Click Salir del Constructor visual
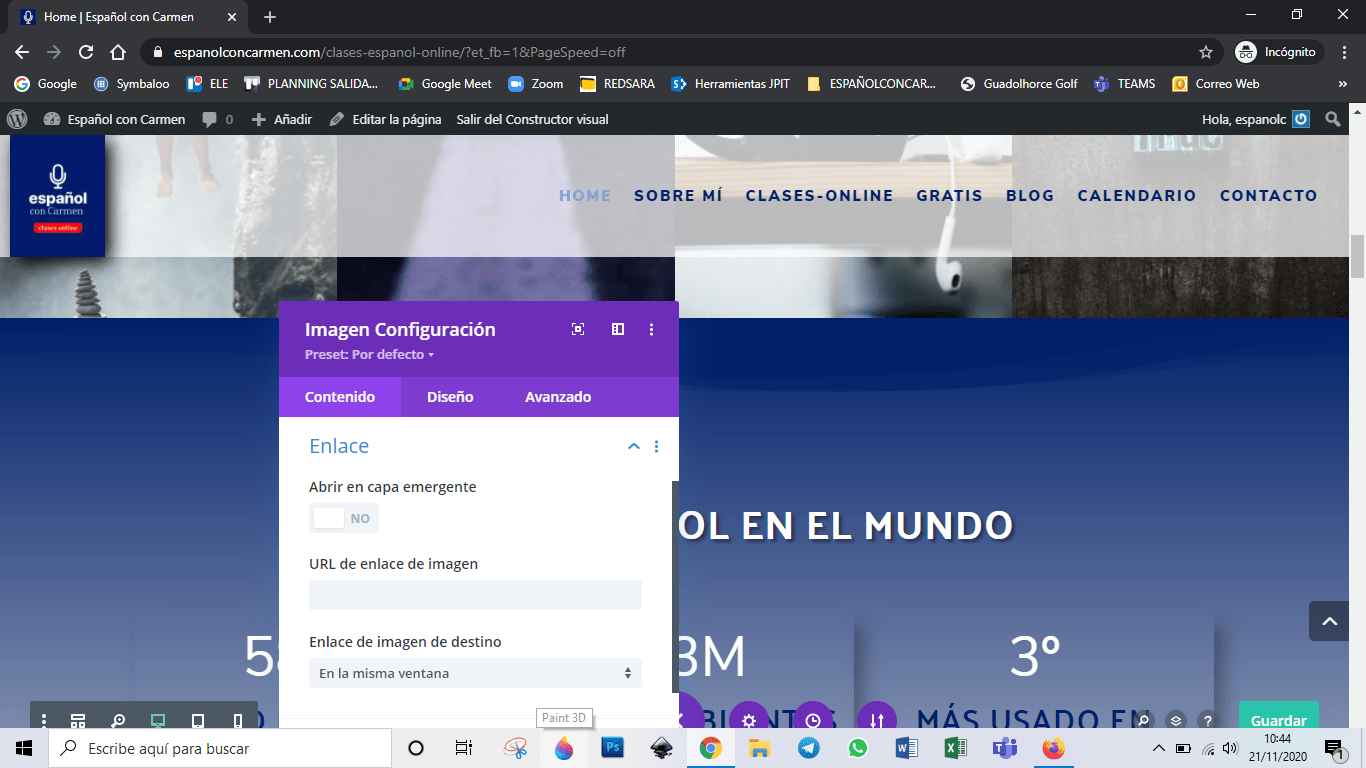1366x768 pixels. pos(532,119)
